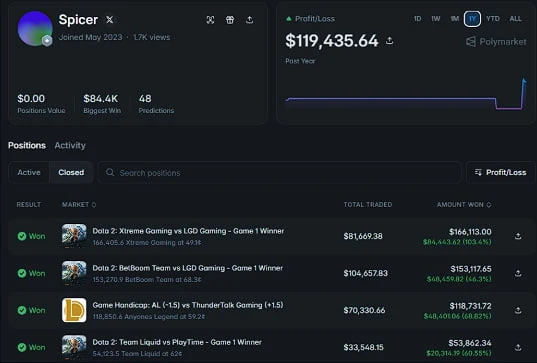Image resolution: width=537 pixels, height=363 pixels.
Task: Click the RESULT column header
Action: [x=28, y=204]
